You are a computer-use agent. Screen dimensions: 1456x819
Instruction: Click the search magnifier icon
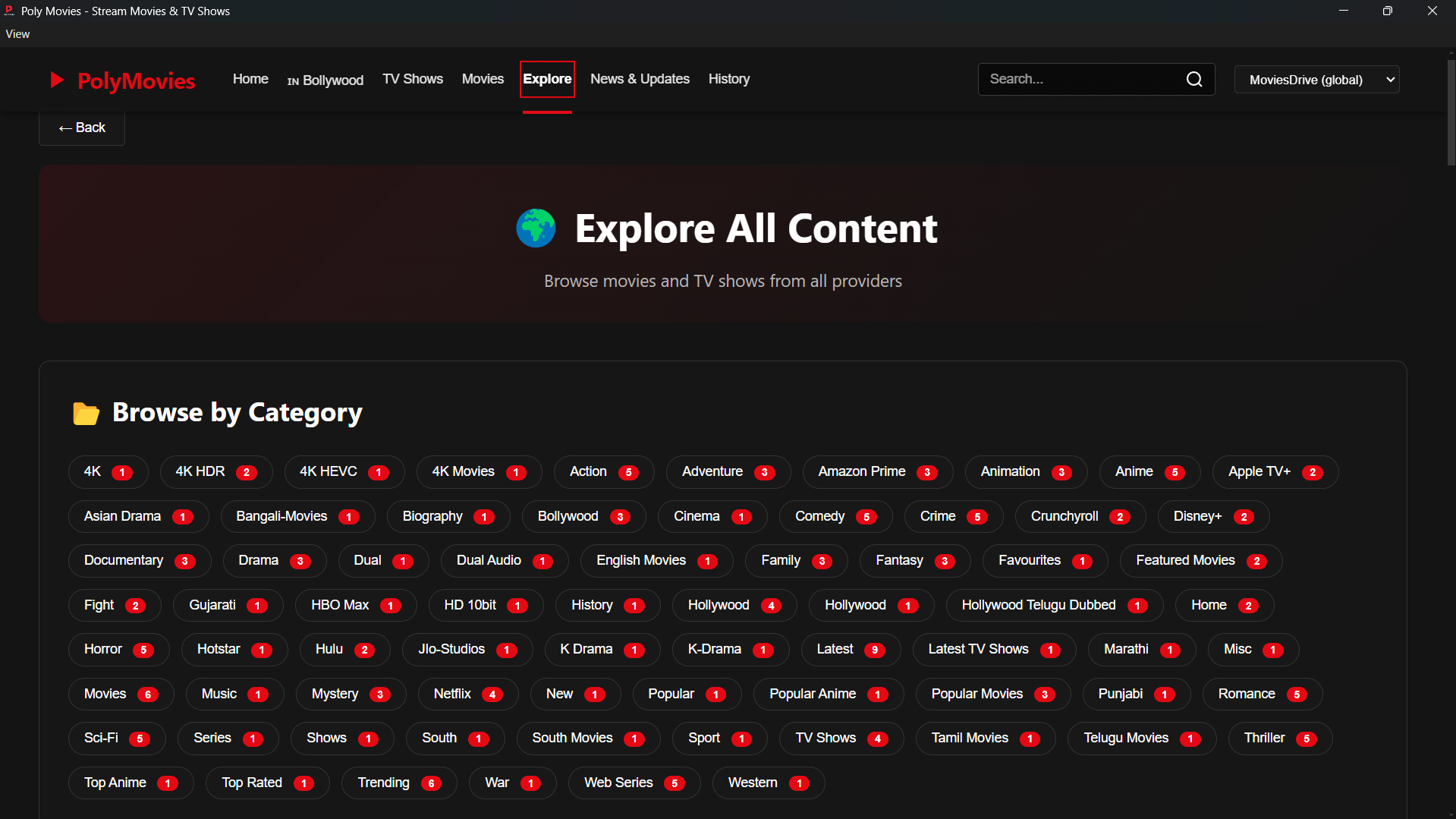tap(1193, 79)
